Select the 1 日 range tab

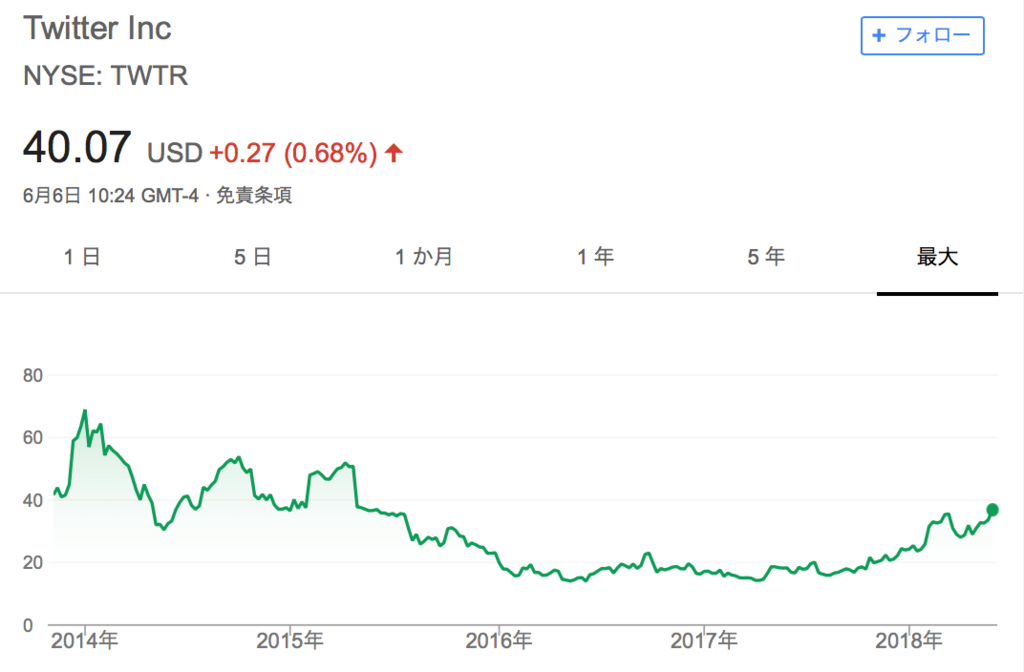pos(82,257)
